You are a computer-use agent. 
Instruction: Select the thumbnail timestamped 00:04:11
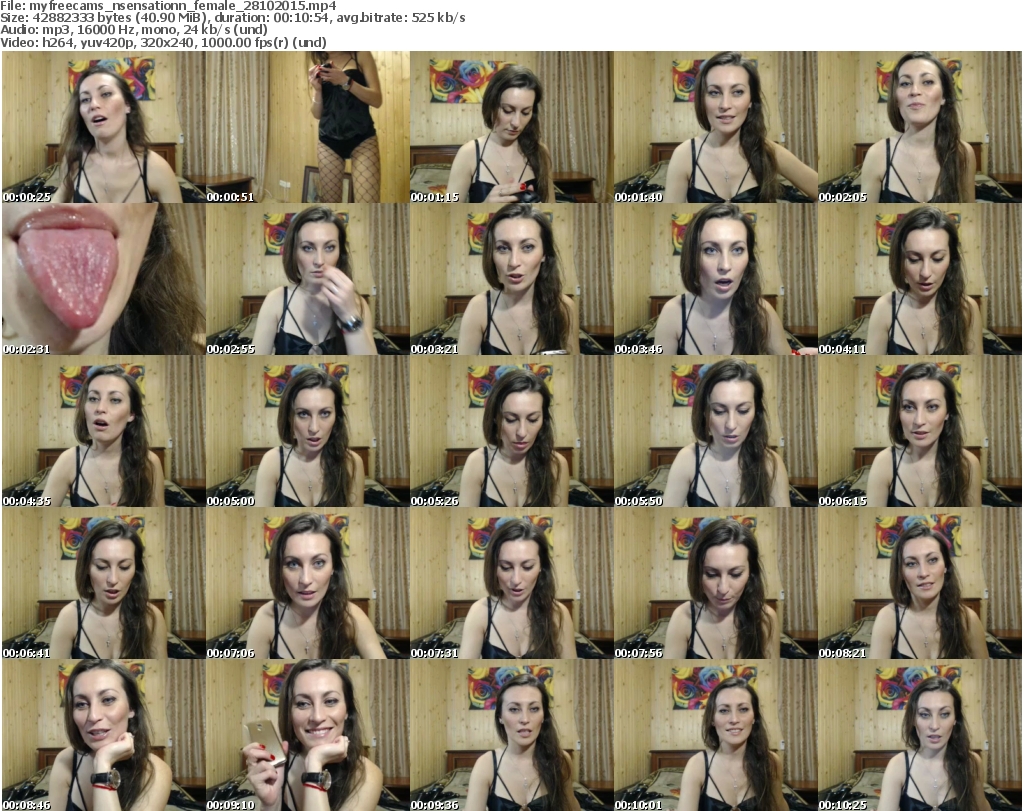tap(919, 279)
